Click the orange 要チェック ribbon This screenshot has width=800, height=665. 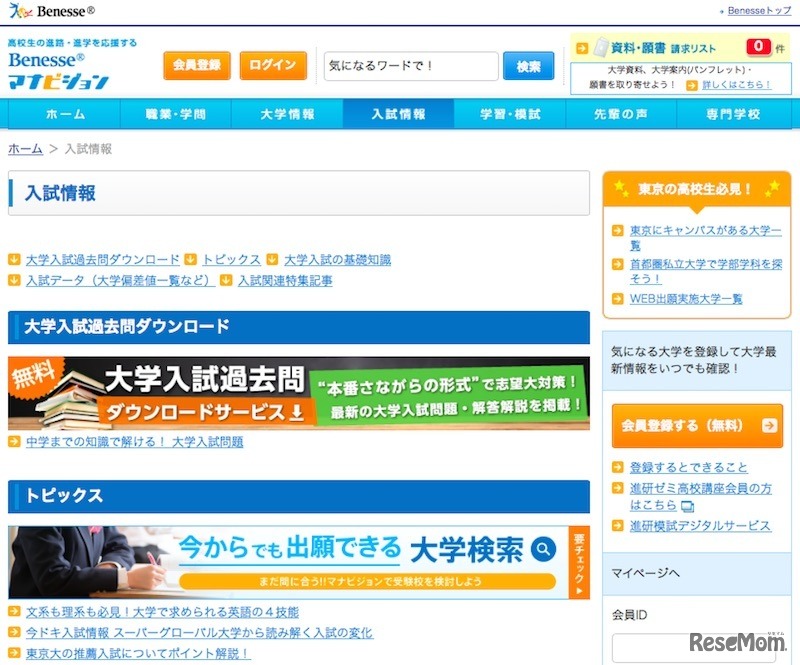click(x=580, y=560)
